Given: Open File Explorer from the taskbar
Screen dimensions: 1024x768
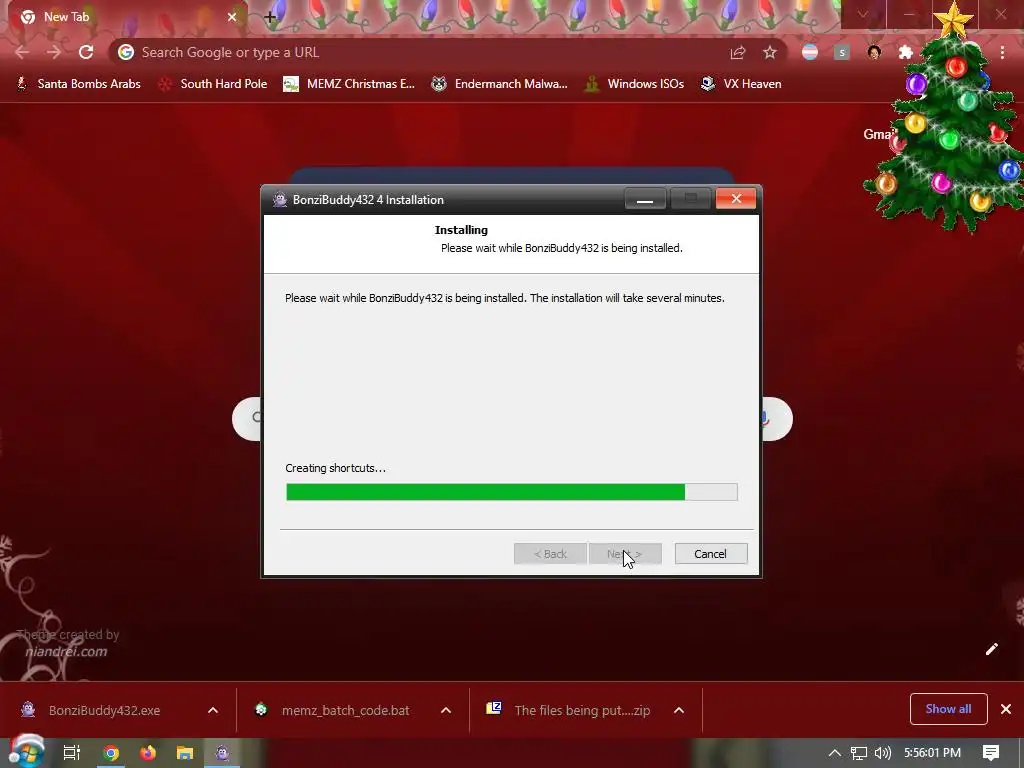Looking at the screenshot, I should point(185,753).
